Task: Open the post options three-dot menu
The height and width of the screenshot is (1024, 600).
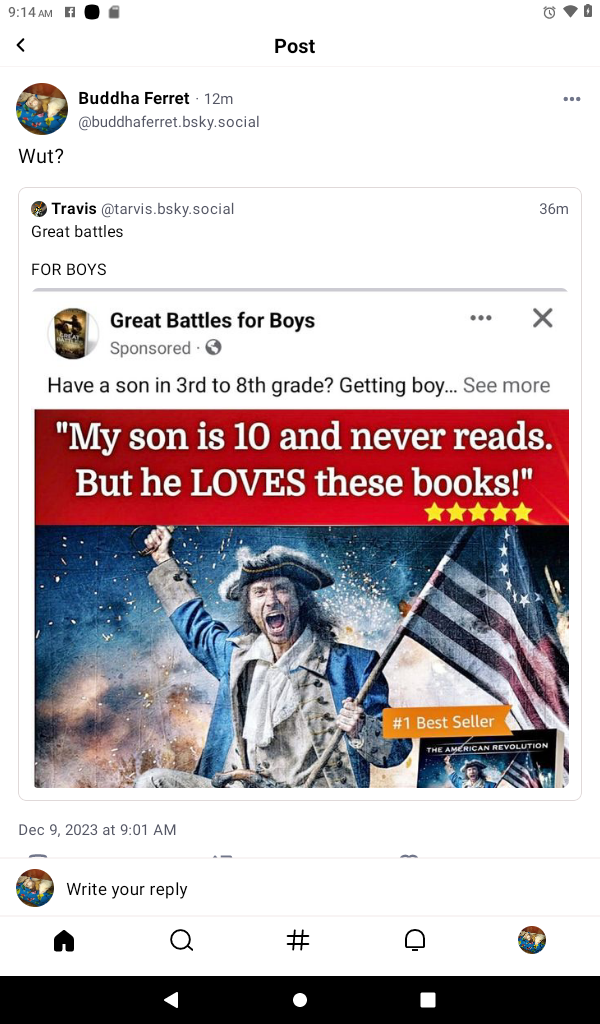Action: pyautogui.click(x=571, y=99)
